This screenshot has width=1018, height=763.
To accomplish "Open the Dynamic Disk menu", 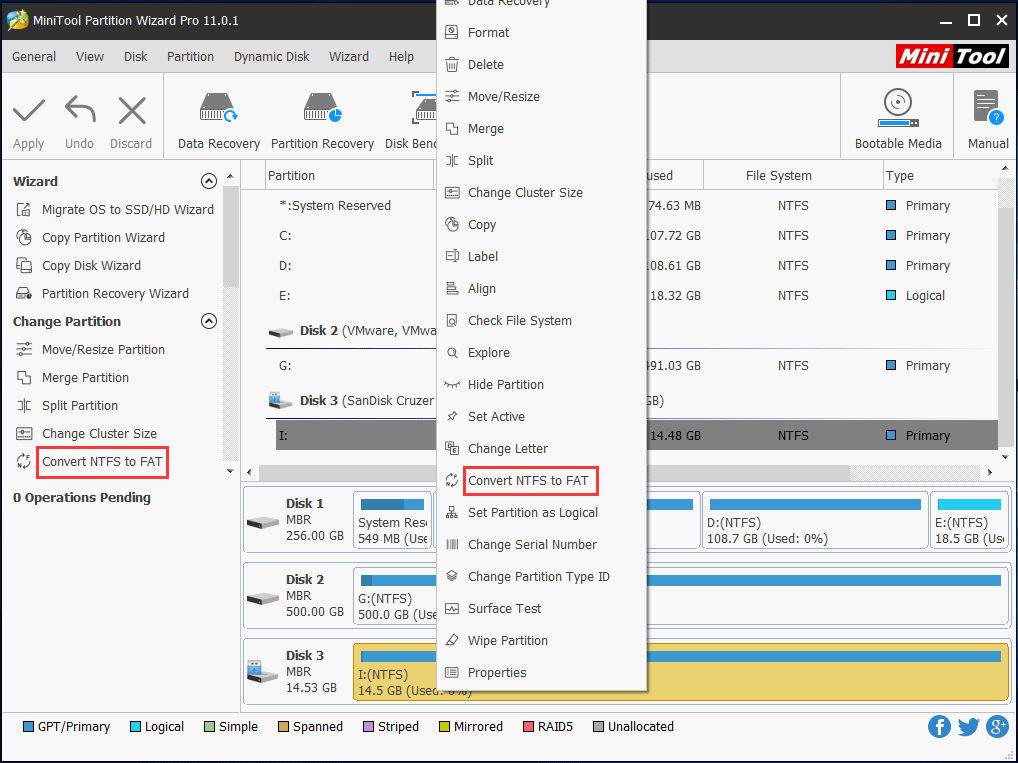I will (x=271, y=56).
